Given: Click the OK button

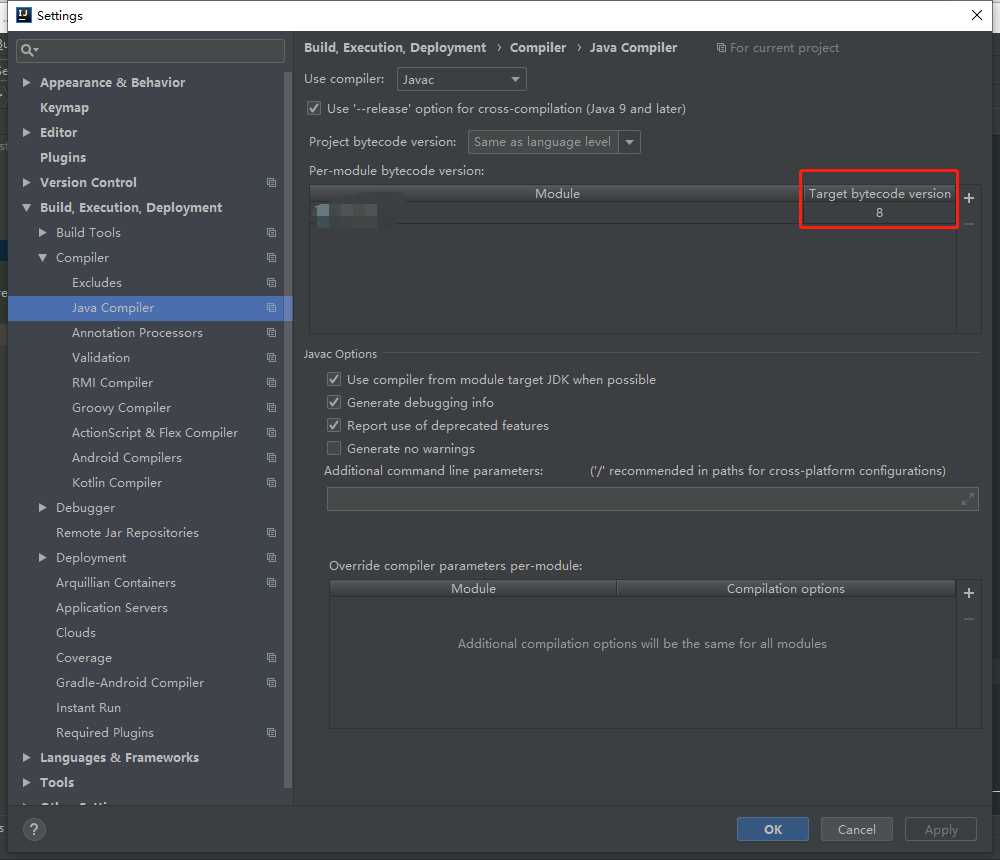Looking at the screenshot, I should tap(772, 829).
